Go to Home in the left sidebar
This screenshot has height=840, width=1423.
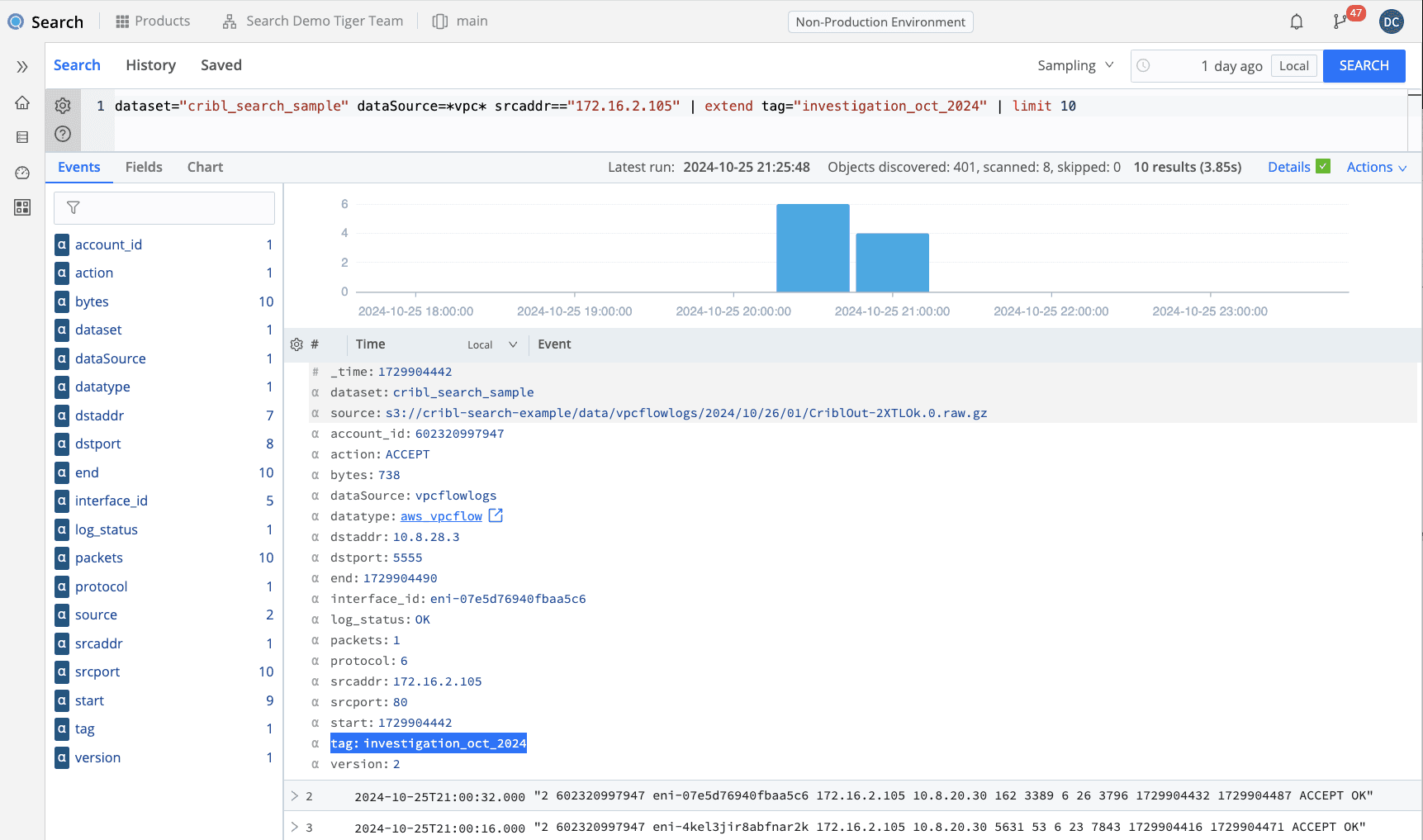click(x=22, y=102)
